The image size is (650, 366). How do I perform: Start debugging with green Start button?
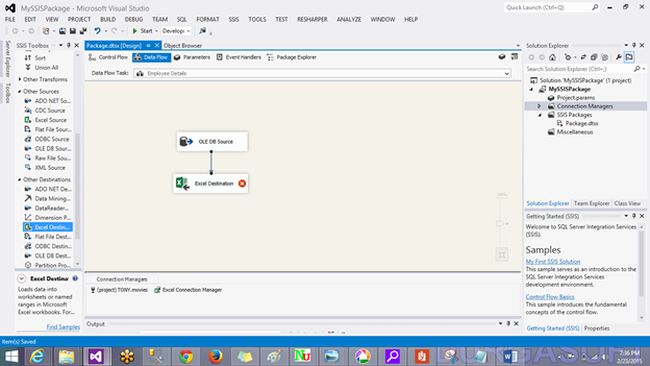[x=142, y=31]
